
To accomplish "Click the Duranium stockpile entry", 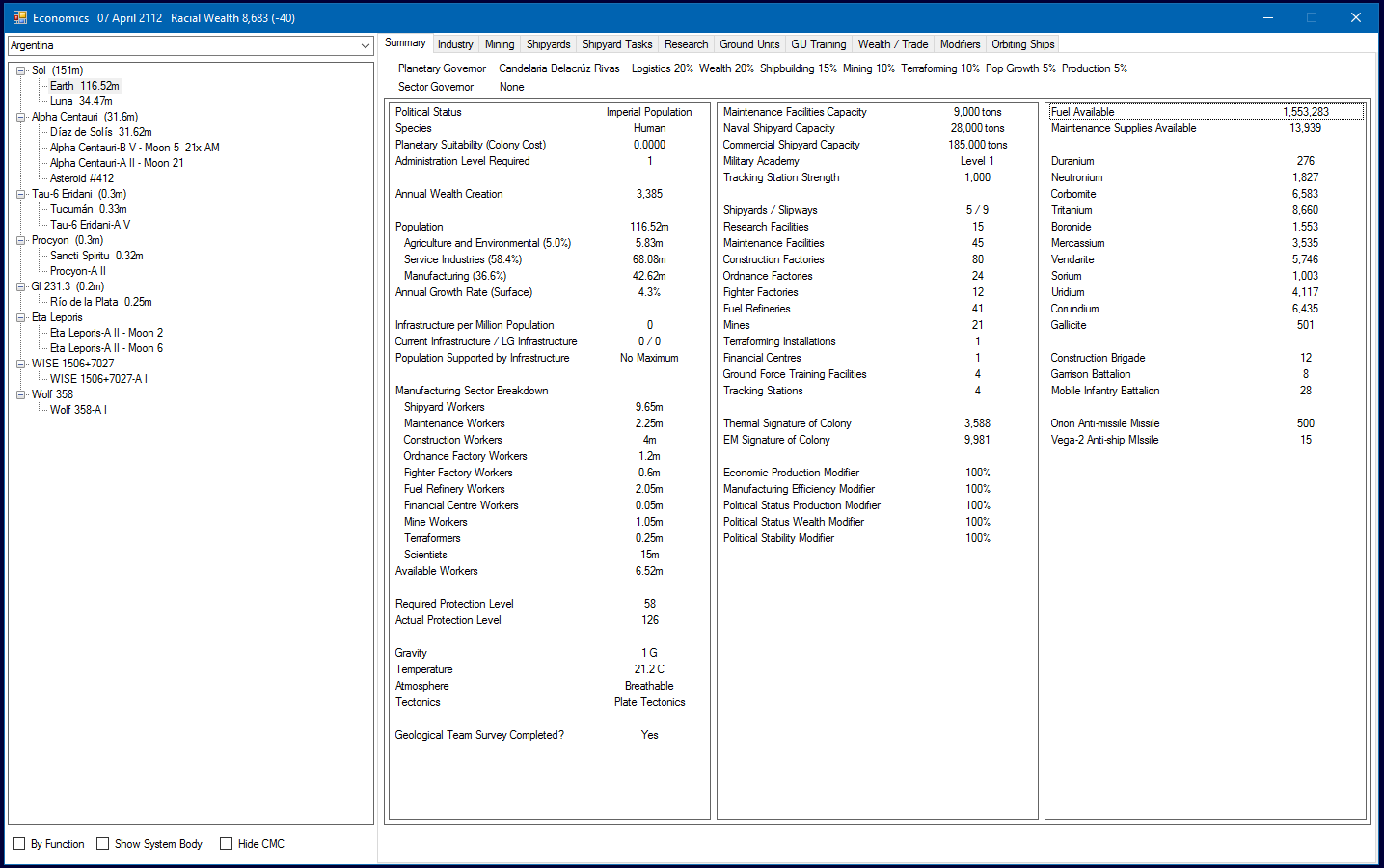I will 1207,161.
